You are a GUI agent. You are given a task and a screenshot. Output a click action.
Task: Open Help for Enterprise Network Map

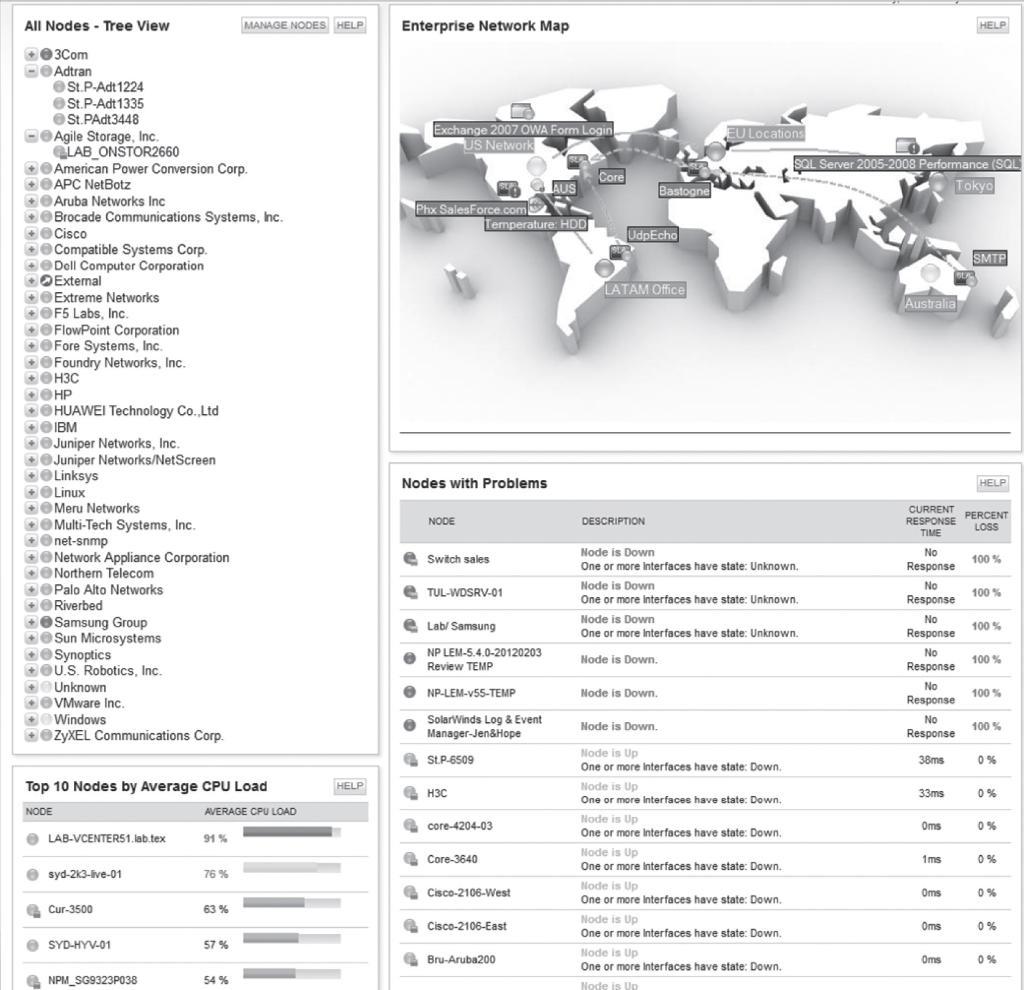tap(993, 25)
